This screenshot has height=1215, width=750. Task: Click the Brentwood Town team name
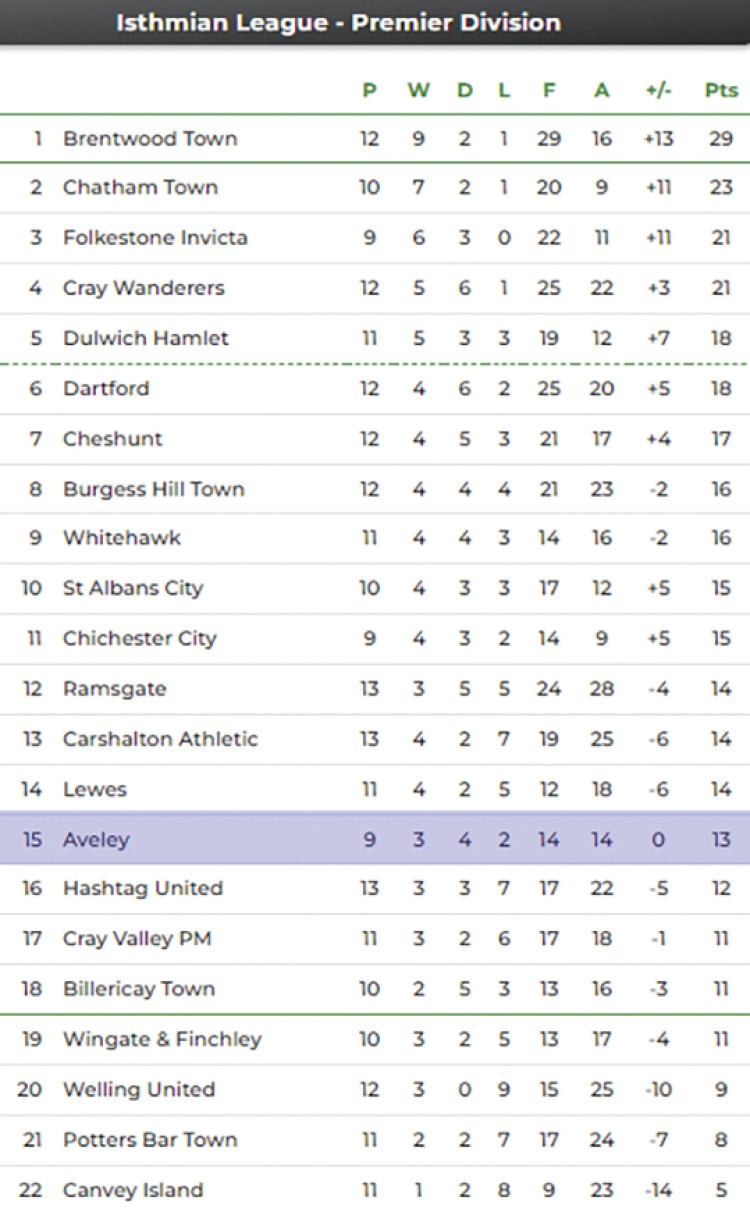[150, 138]
